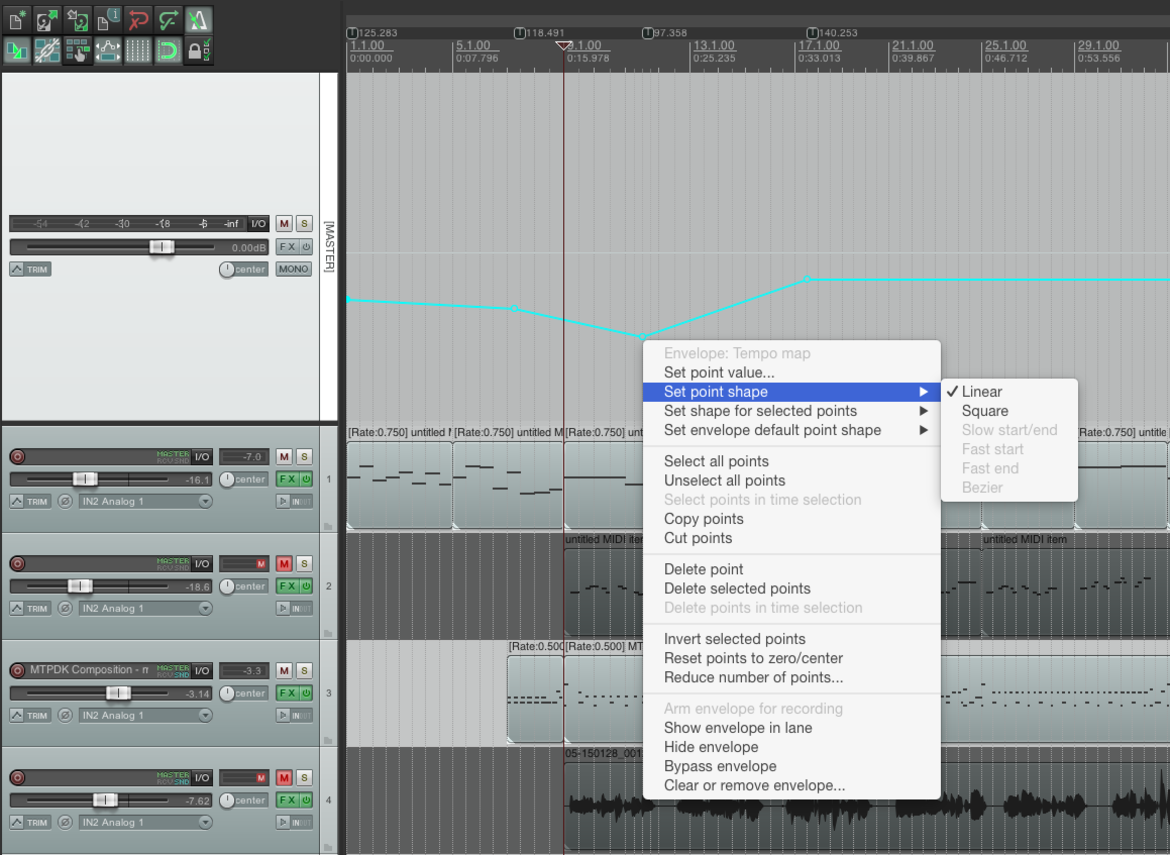Click track 3 name field MTPDK Composition
The height and width of the screenshot is (855, 1170).
click(89, 670)
